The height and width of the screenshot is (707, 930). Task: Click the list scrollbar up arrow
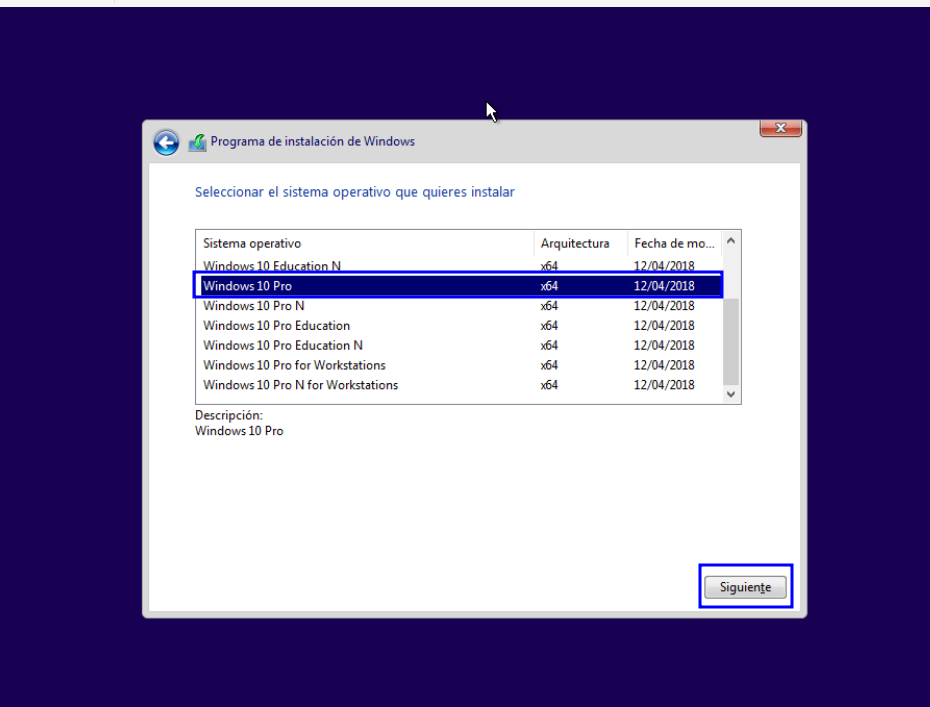pos(731,240)
